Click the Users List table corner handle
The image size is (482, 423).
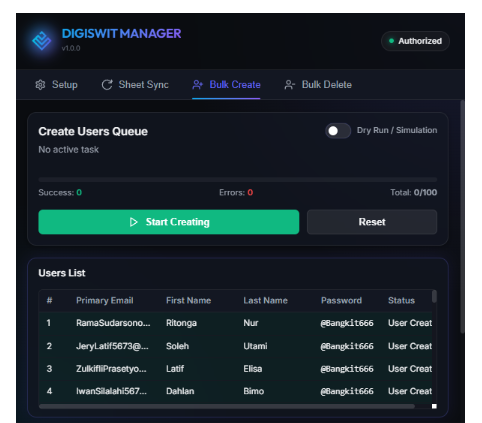click(x=434, y=406)
